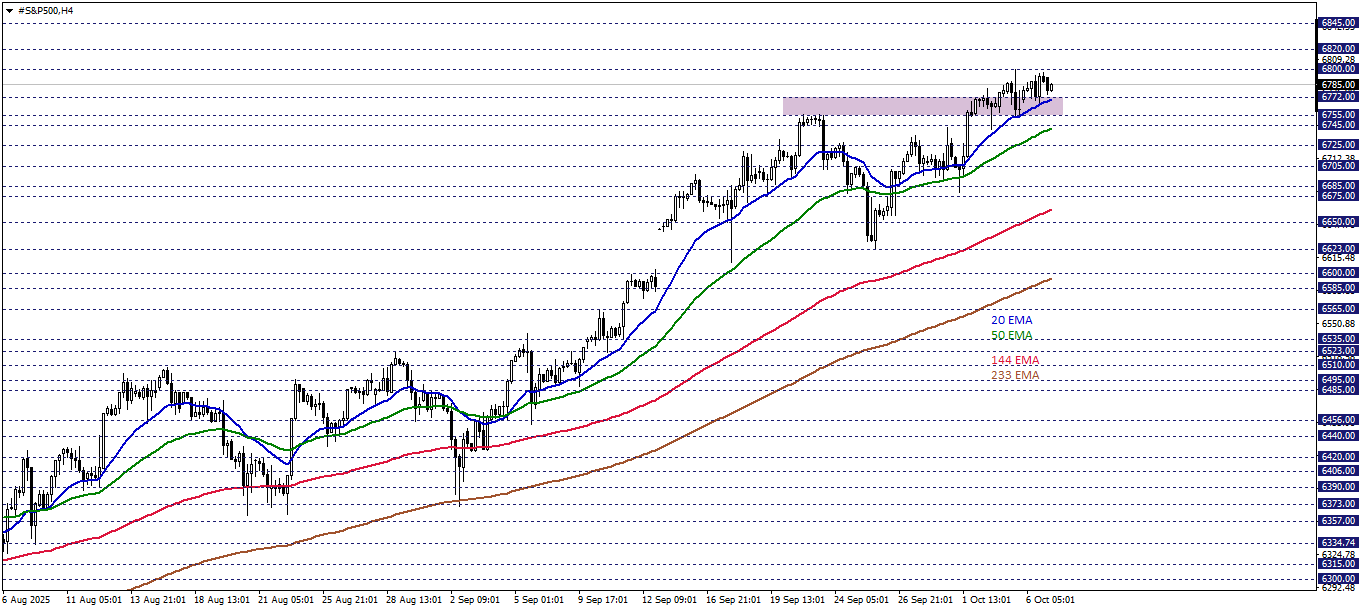Image resolution: width=1362 pixels, height=611 pixels.
Task: Click the 6845.00 price level label
Action: [1338, 22]
